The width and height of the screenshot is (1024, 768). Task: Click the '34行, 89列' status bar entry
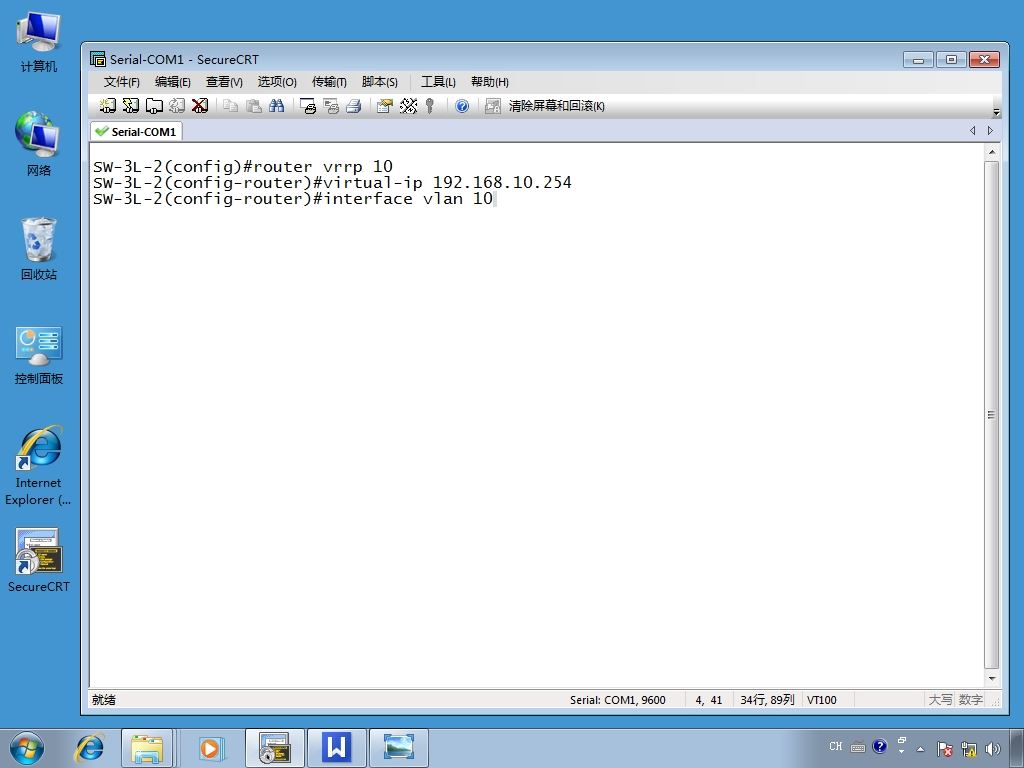(767, 700)
